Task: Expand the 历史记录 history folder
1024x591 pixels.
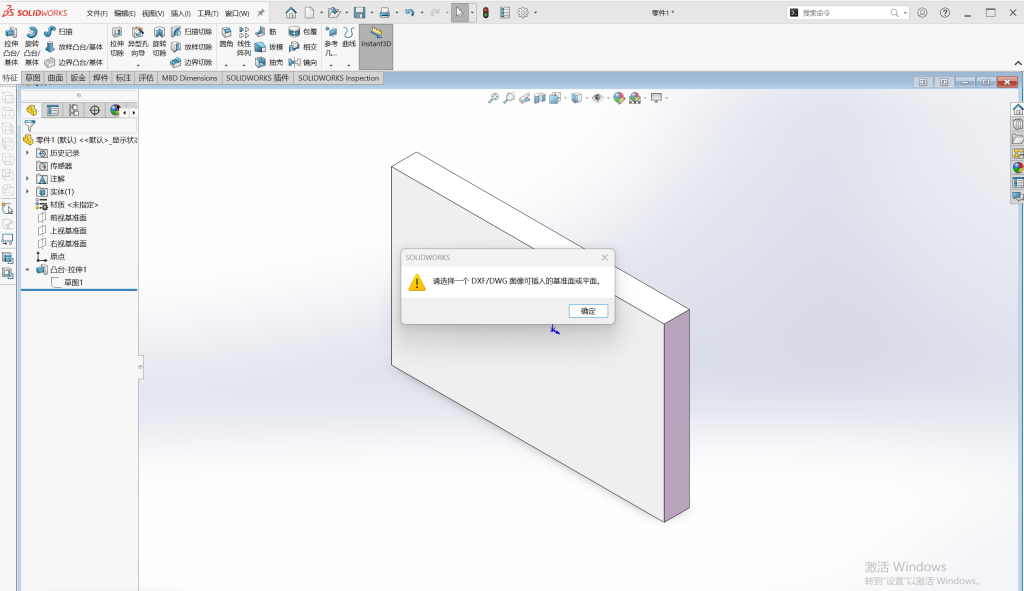Action: pos(27,153)
